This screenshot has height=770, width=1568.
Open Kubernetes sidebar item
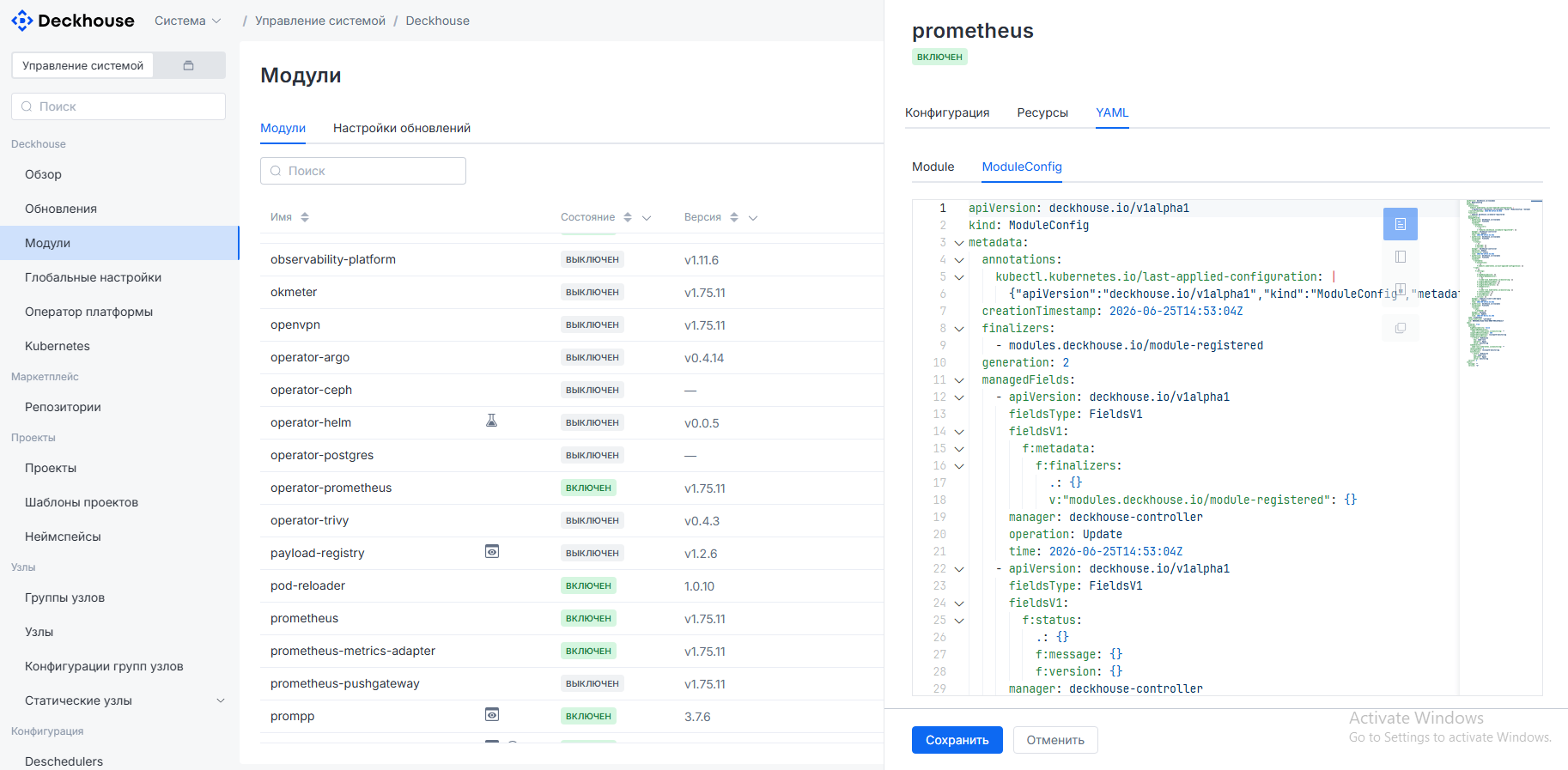click(58, 346)
